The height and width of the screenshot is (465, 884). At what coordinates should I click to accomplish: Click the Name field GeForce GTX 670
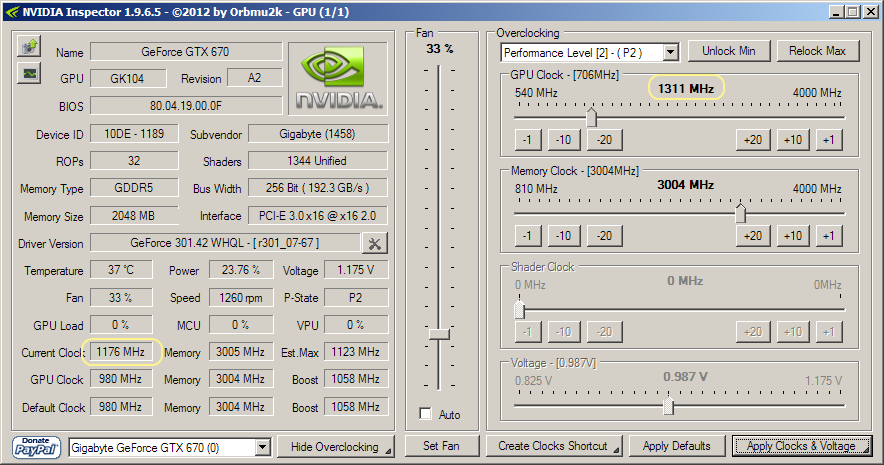click(186, 52)
